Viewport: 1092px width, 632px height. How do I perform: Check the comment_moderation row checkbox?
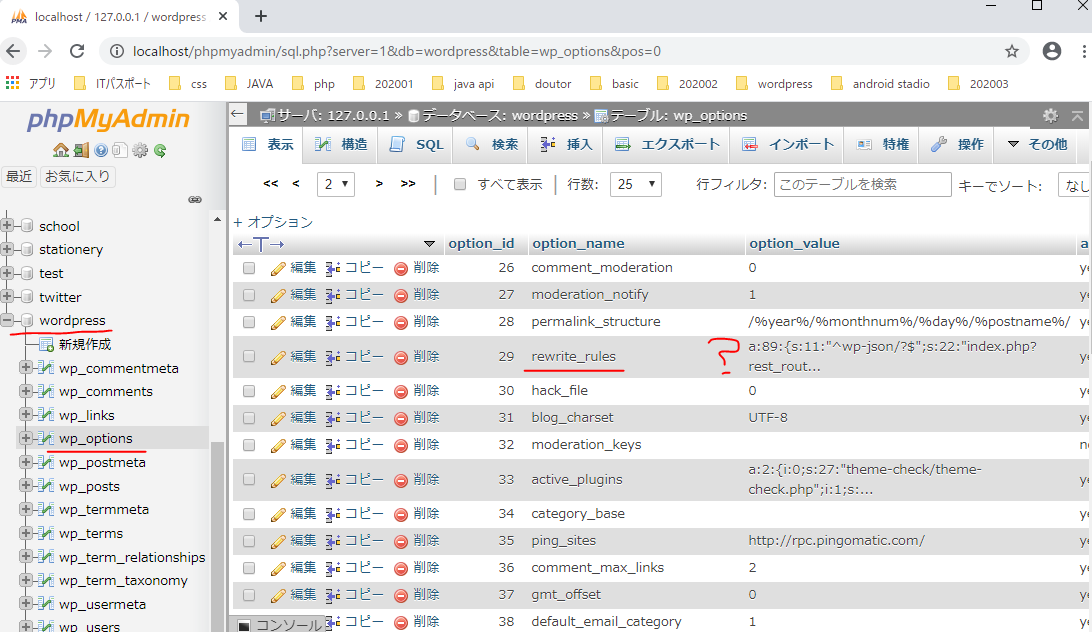pos(249,268)
